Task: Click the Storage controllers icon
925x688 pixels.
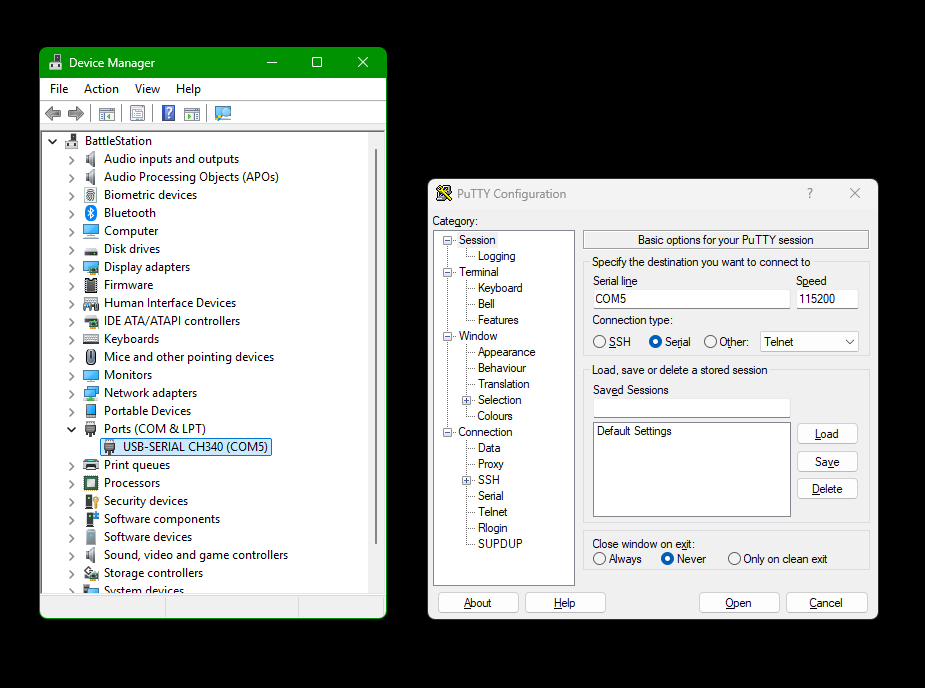Action: click(x=91, y=573)
